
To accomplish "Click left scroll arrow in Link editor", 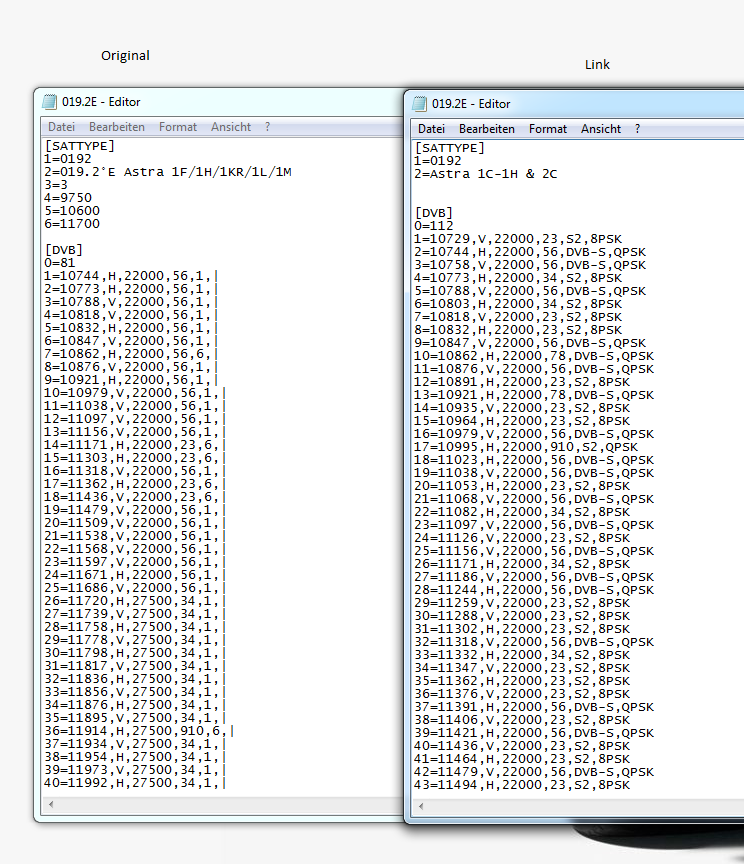I will (x=421, y=807).
